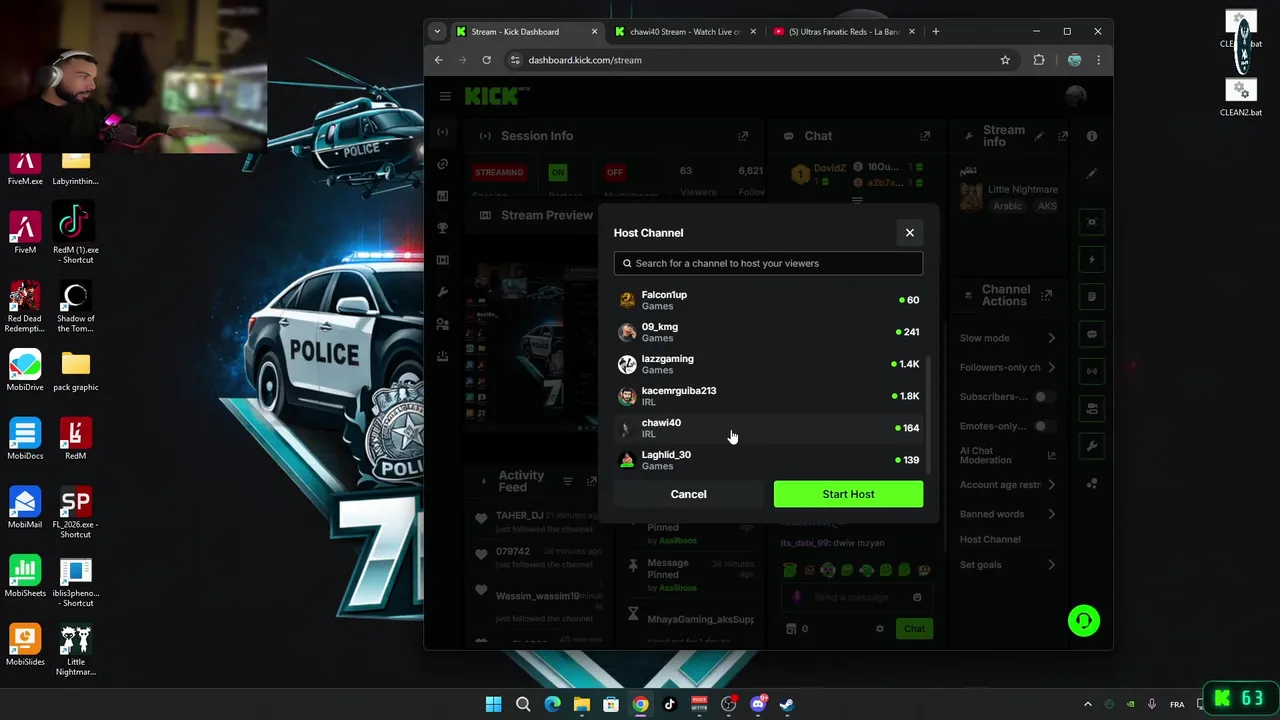The height and width of the screenshot is (720, 1280).
Task: Toggle Subscribers-only chat switch
Action: coord(1043,397)
